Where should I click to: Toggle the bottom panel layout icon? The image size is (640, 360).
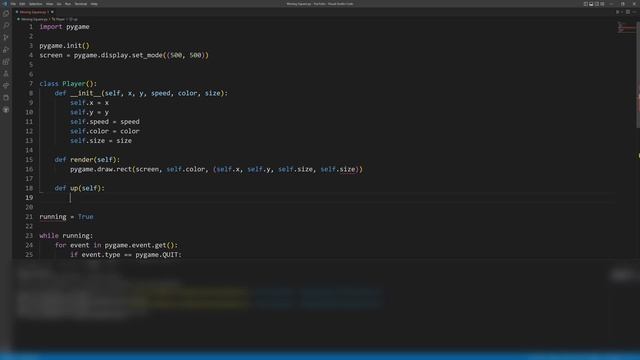point(591,4)
